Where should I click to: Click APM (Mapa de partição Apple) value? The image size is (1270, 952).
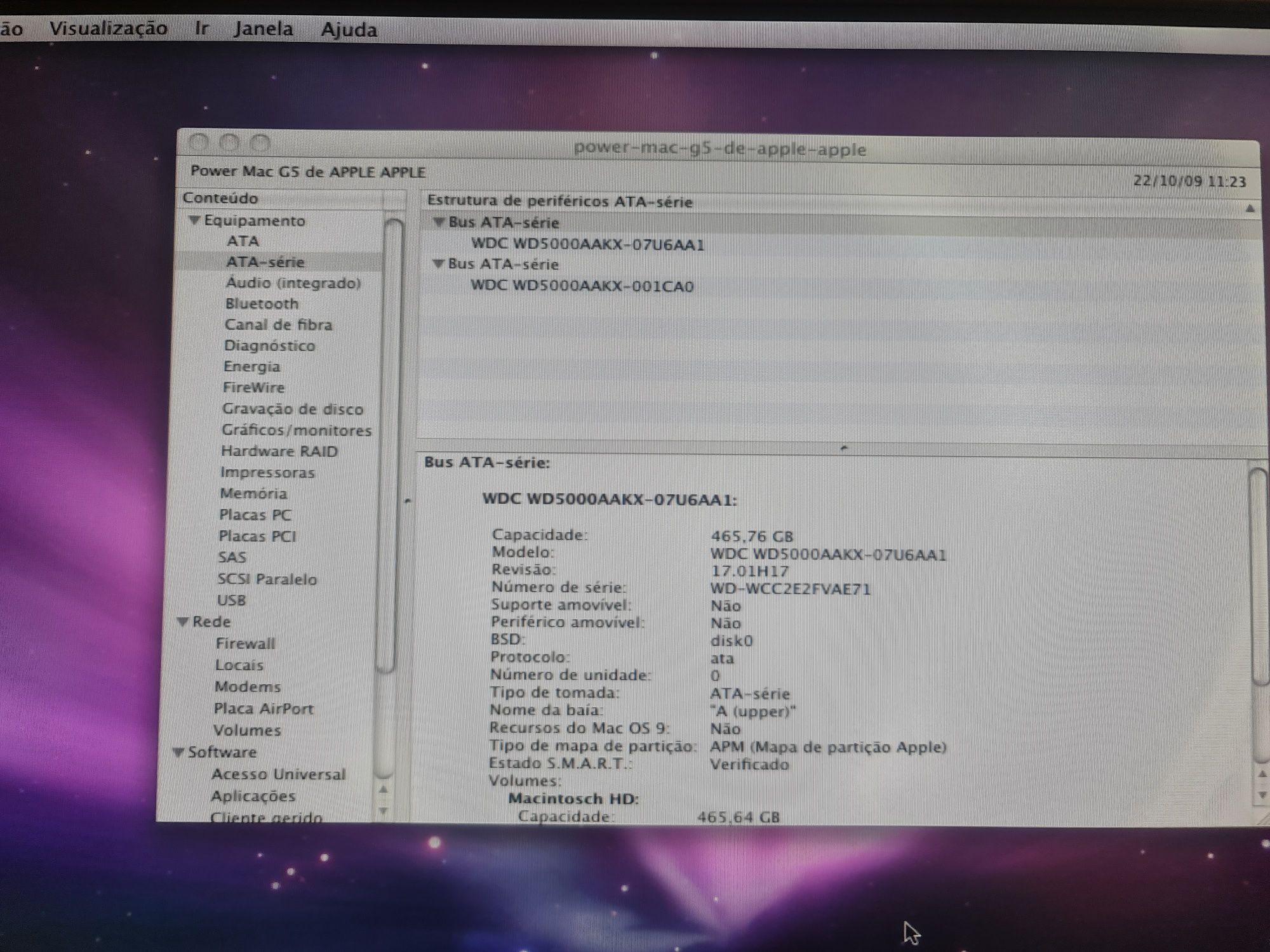point(828,747)
